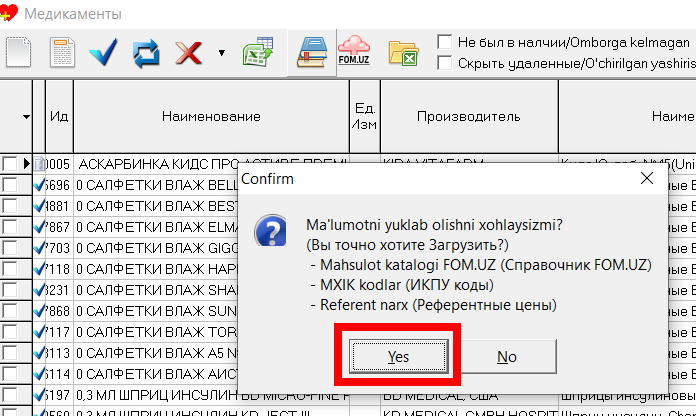Click the Ед. Изм column header

pyautogui.click(x=364, y=116)
